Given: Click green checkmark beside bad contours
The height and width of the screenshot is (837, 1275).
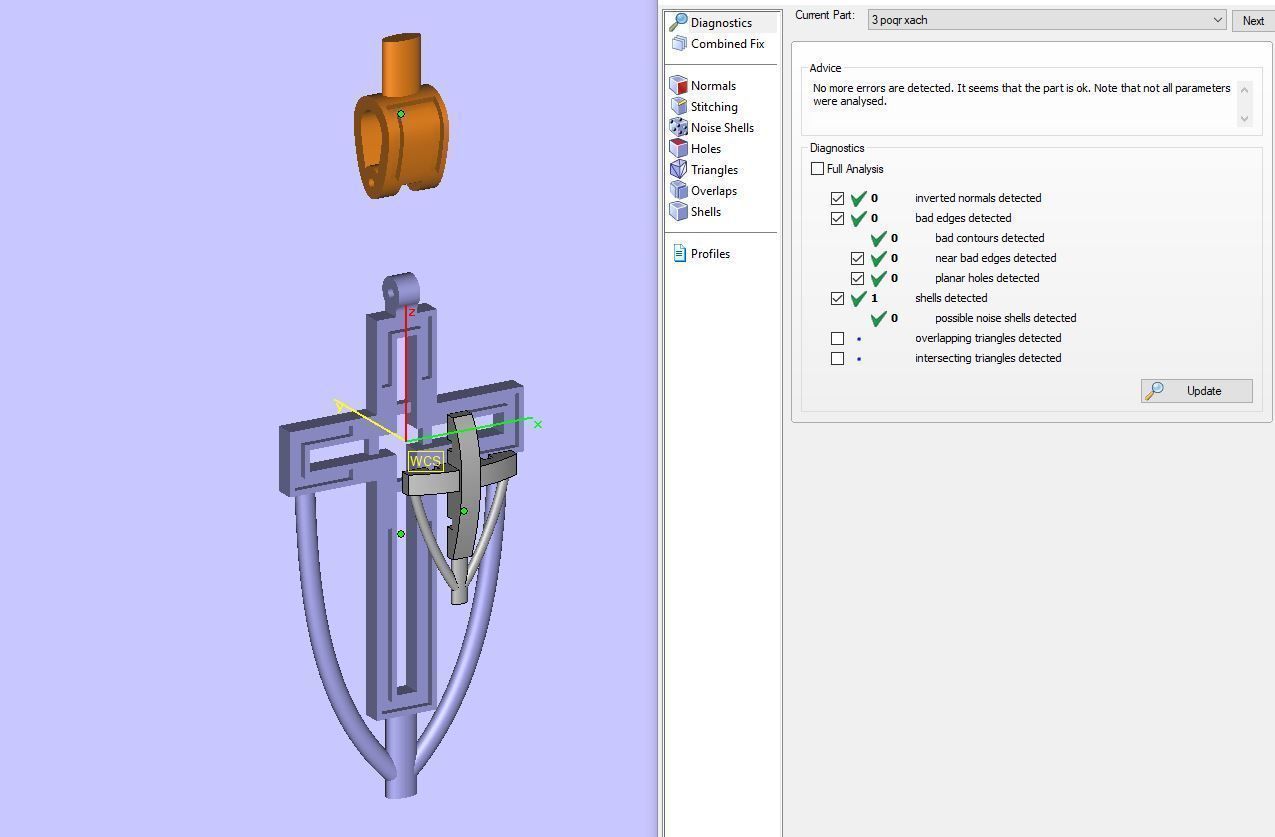Looking at the screenshot, I should click(879, 238).
